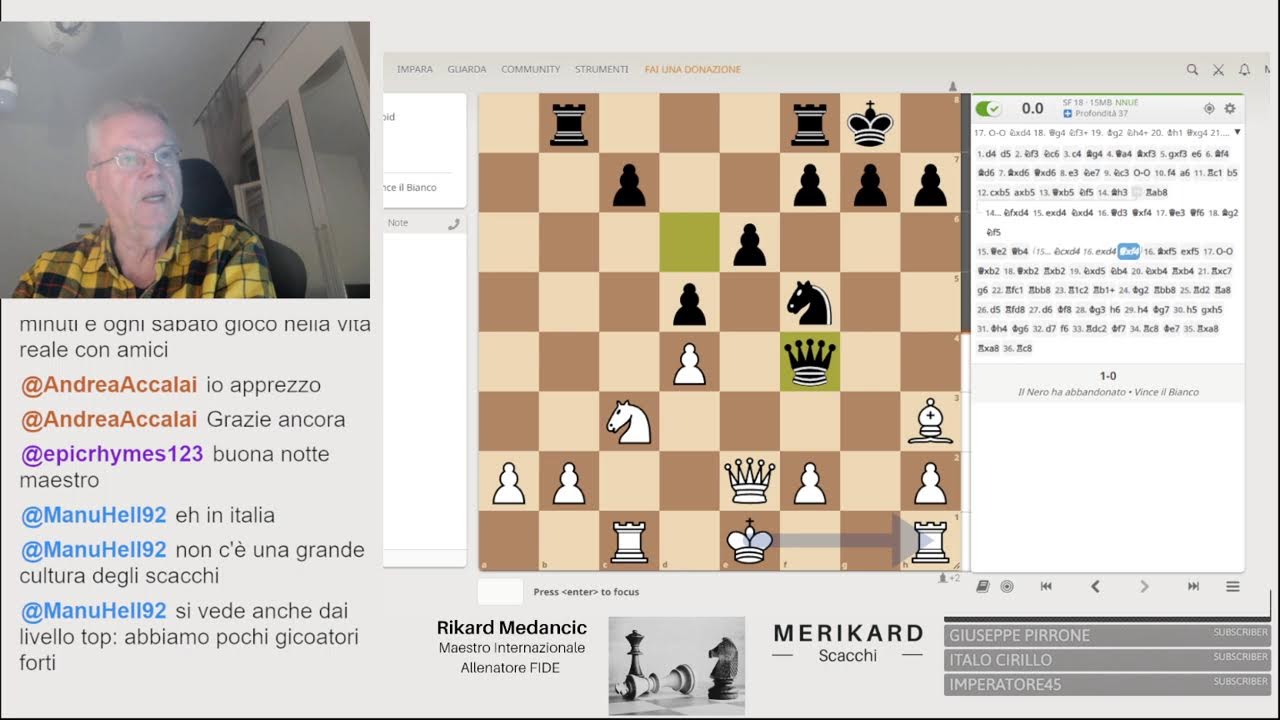Select the black rook on f8
This screenshot has height=720, width=1280.
tap(810, 123)
